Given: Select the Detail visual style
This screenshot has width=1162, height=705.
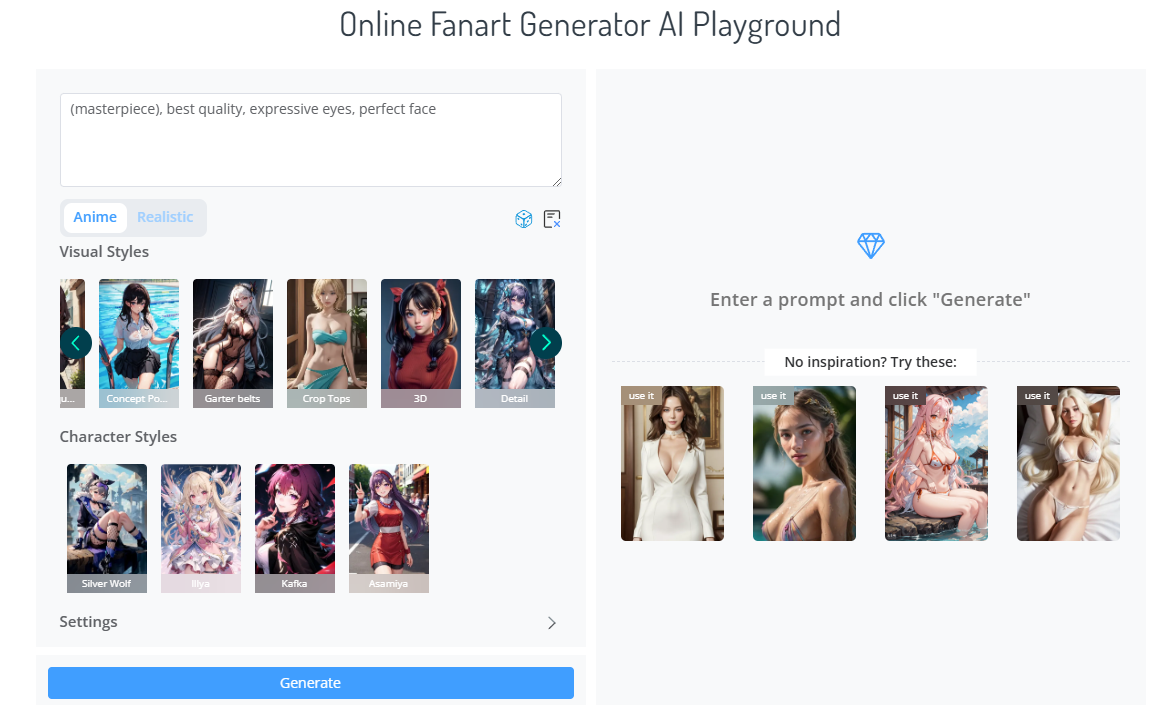Looking at the screenshot, I should [x=514, y=343].
